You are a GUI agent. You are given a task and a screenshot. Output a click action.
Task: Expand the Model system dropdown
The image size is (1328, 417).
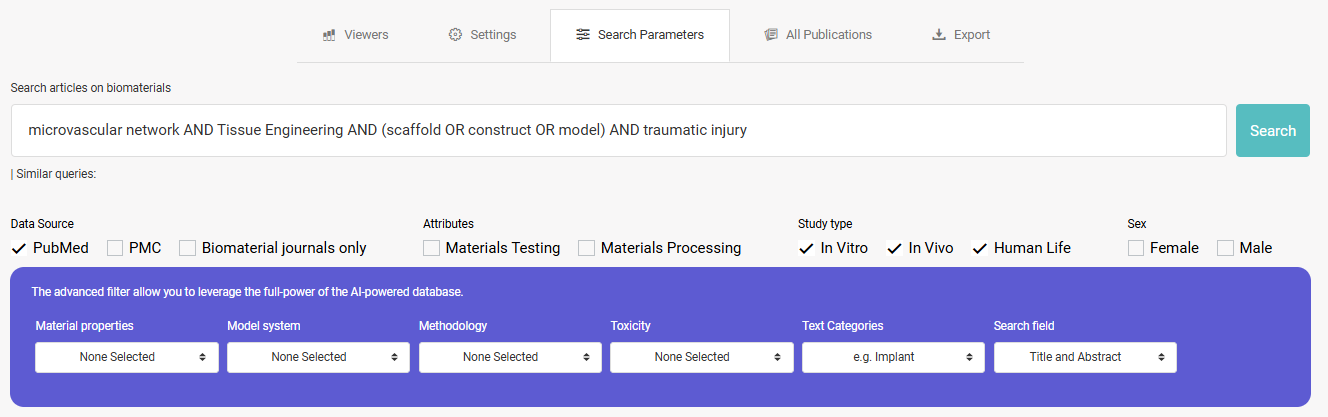(x=318, y=357)
